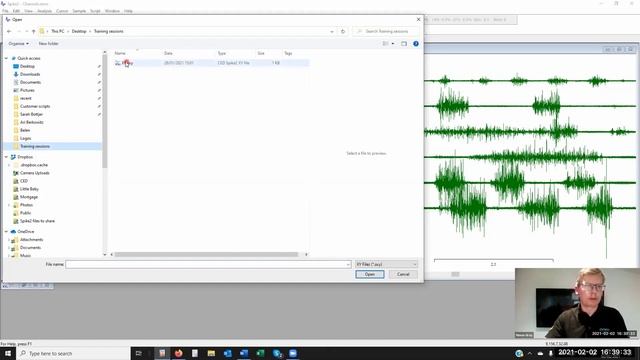Go back in Open dialog navigation
The width and height of the screenshot is (640, 360).
click(9, 31)
